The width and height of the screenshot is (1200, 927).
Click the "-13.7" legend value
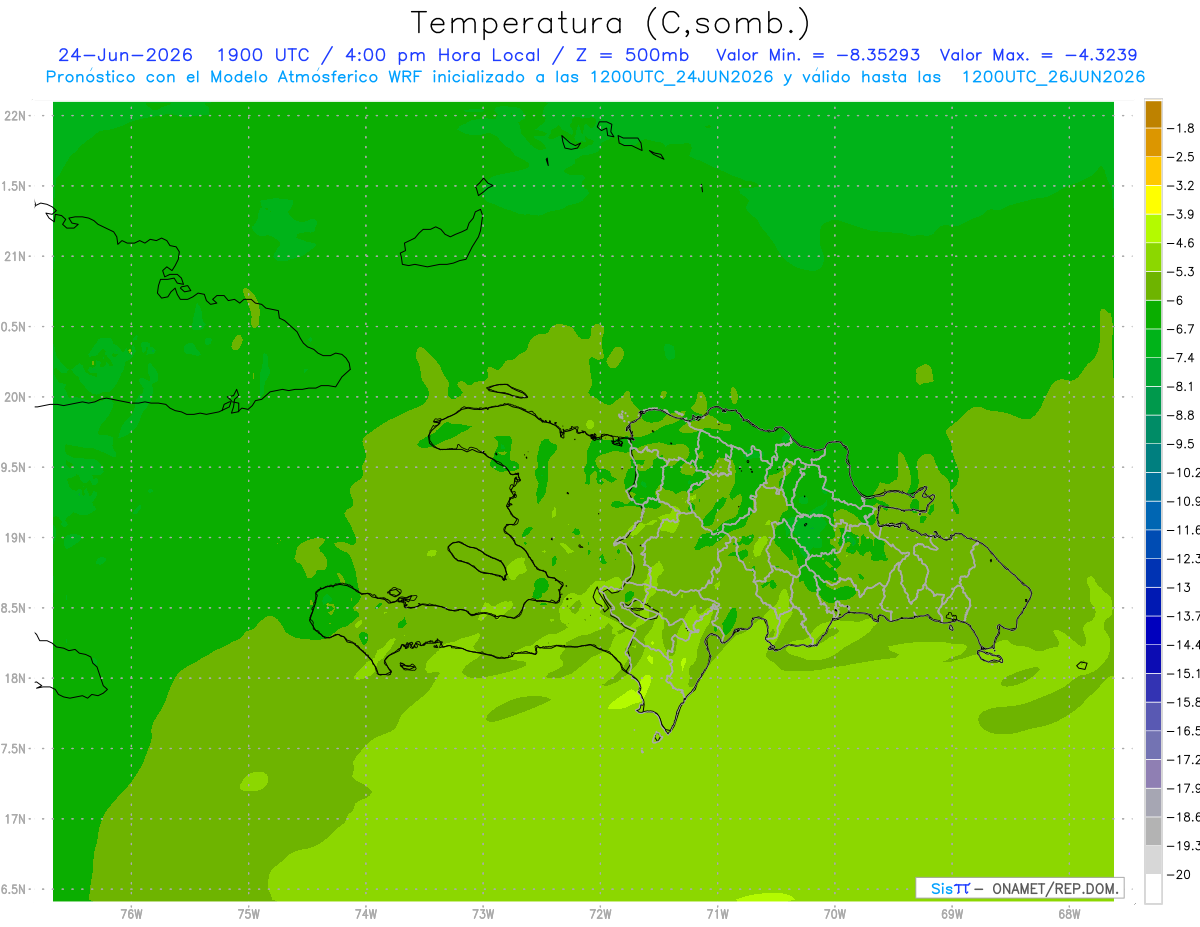[x=1183, y=616]
